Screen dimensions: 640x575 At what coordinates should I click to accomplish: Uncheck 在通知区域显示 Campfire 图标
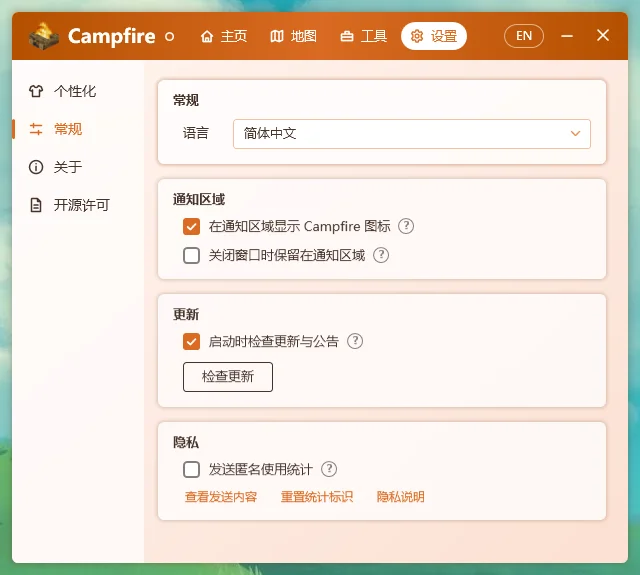click(191, 226)
